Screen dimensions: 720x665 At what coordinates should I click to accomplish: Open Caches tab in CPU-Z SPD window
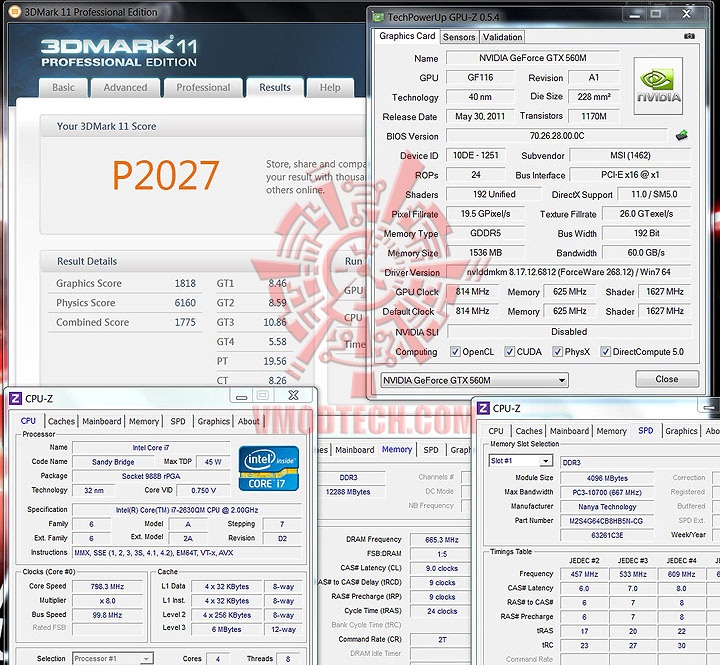click(x=529, y=431)
